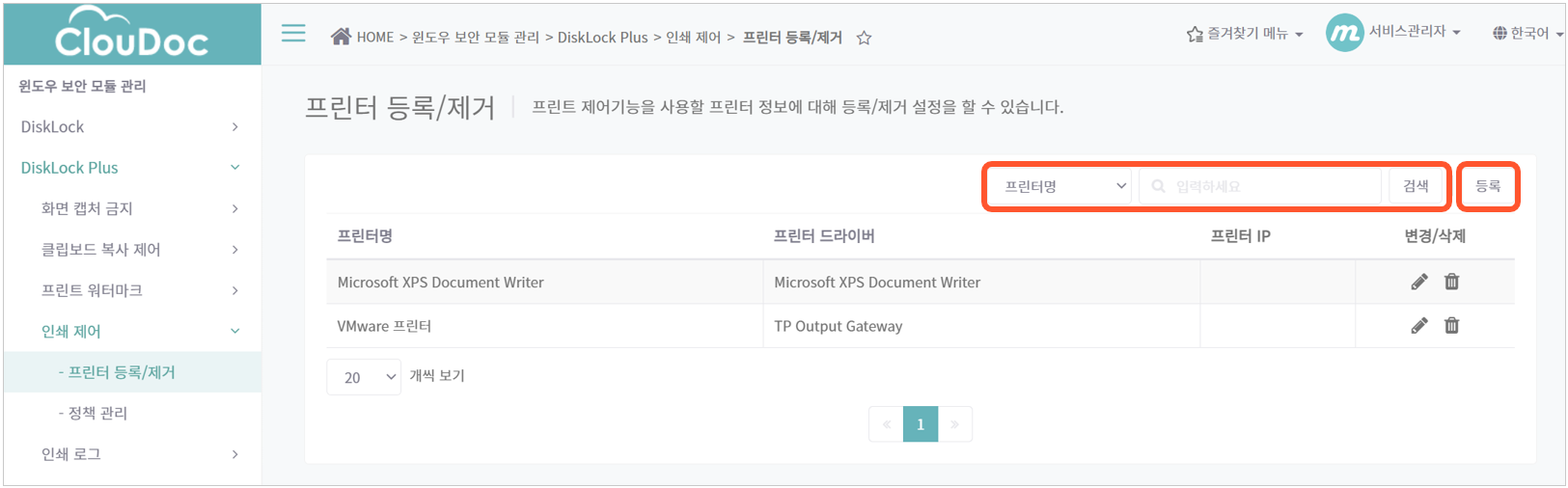The image size is (1568, 488).
Task: Delete Microsoft XPS Document Writer with trash icon
Action: 1451,282
